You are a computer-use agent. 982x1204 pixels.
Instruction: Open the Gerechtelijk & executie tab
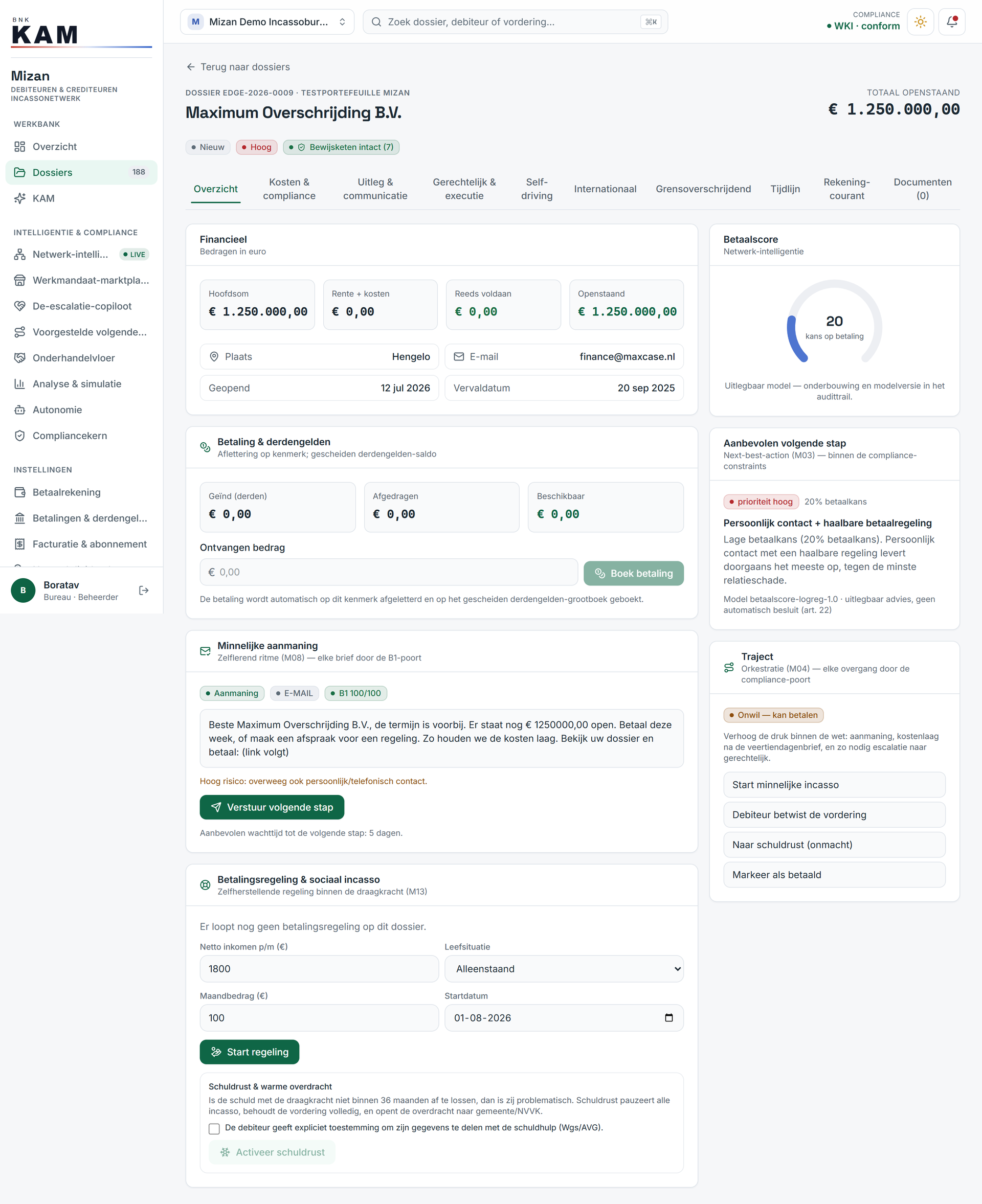point(464,189)
